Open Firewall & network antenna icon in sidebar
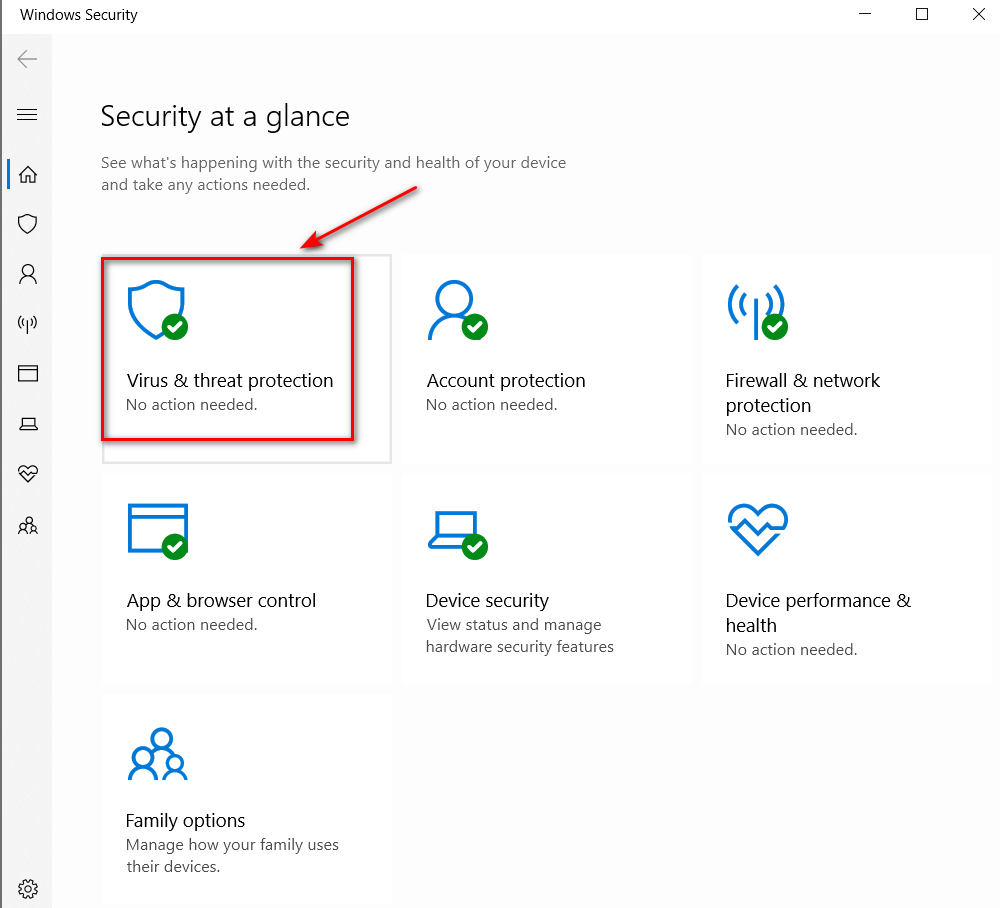The height and width of the screenshot is (908, 1000). click(27, 324)
